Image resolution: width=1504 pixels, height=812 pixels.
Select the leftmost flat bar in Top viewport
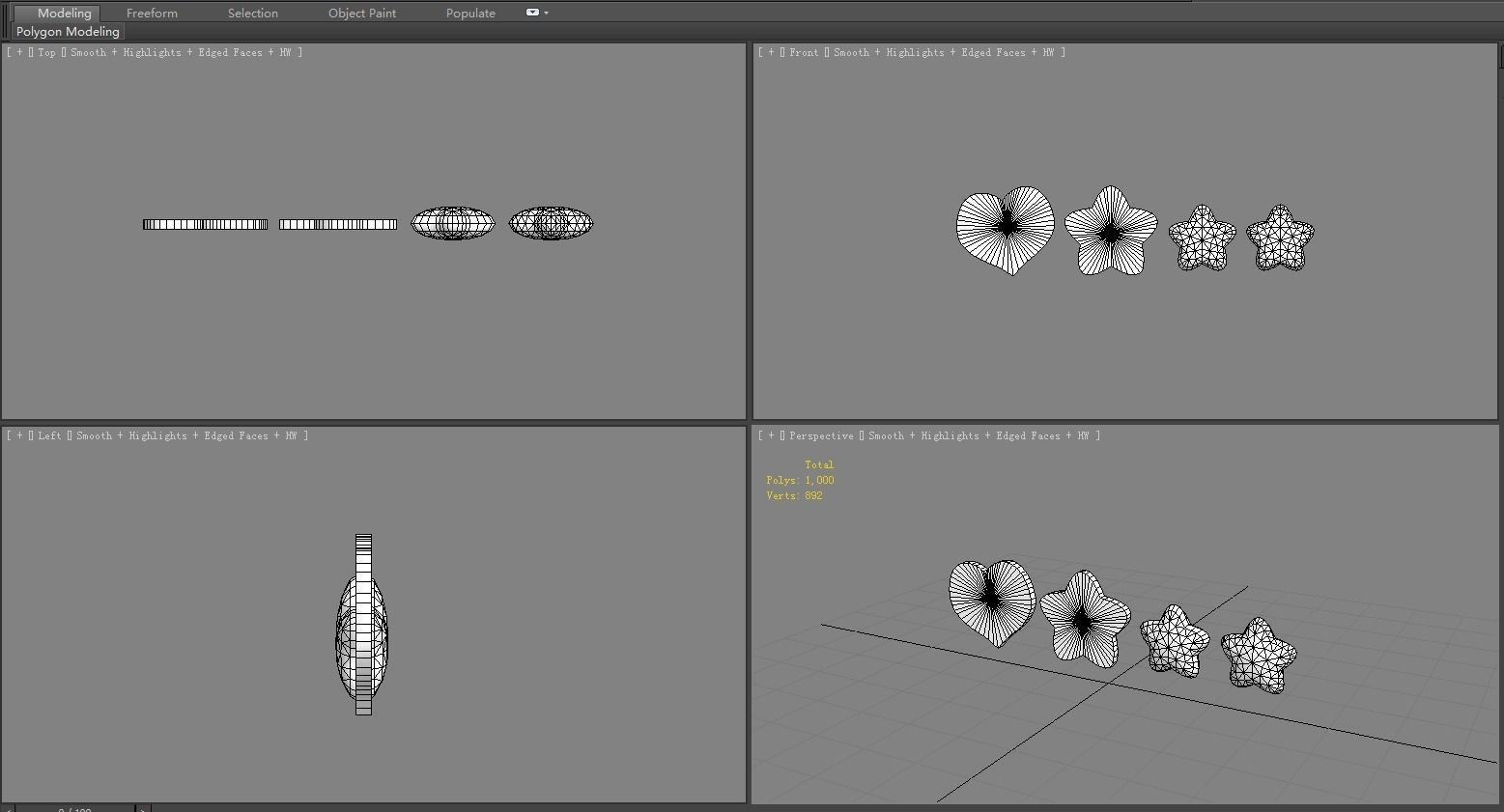pos(206,224)
